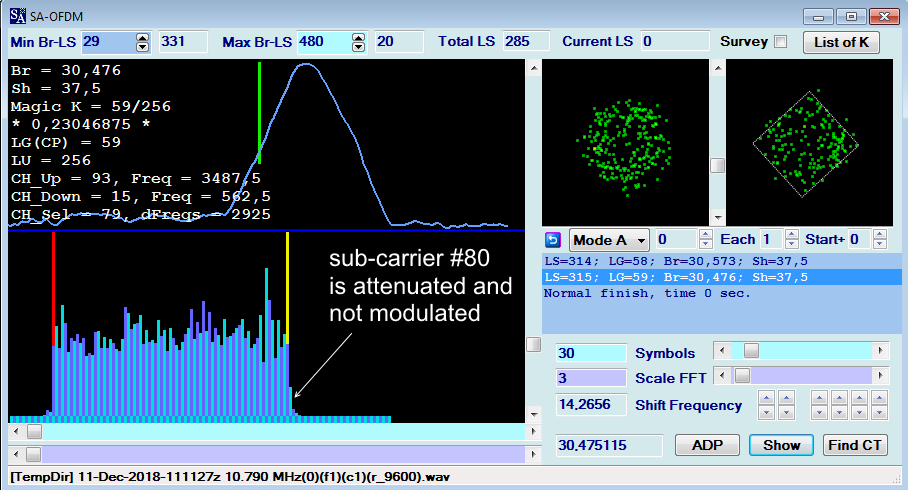The width and height of the screenshot is (908, 490).
Task: Decrease the Min Br-LS value with down arrow
Action: (142, 47)
